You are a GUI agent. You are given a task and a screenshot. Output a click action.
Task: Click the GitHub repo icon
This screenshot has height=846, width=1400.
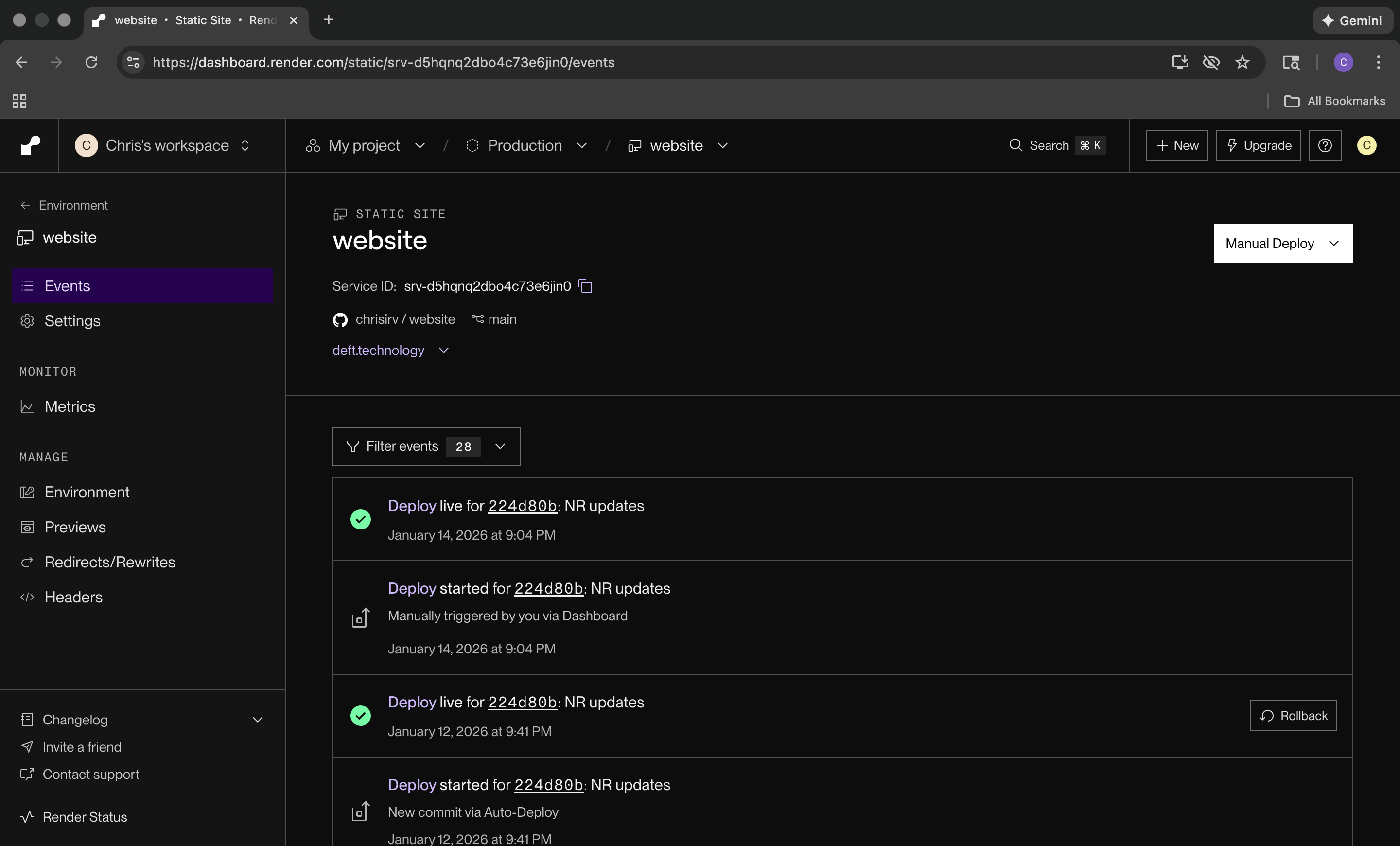(x=340, y=320)
